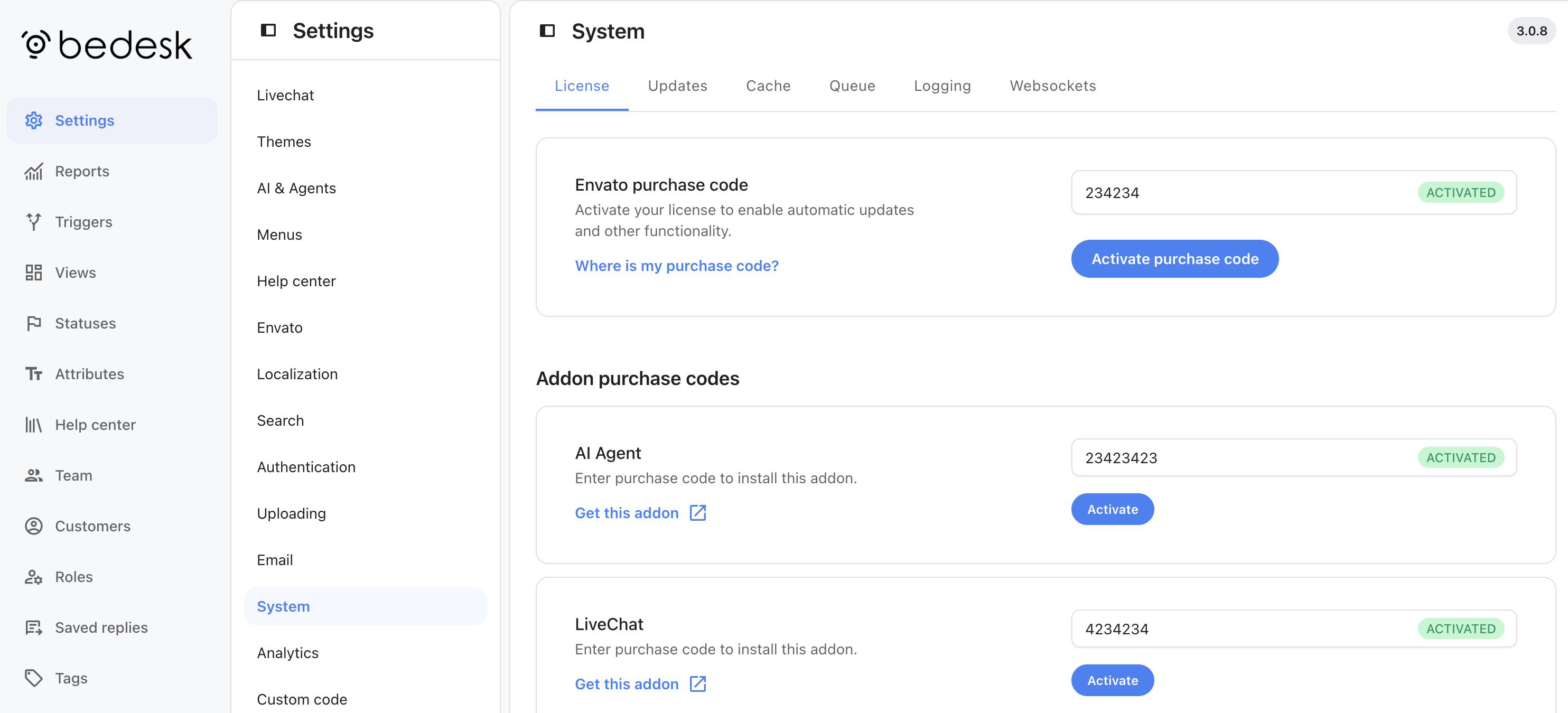
Task: Go to Roles in main navigation
Action: (112, 577)
